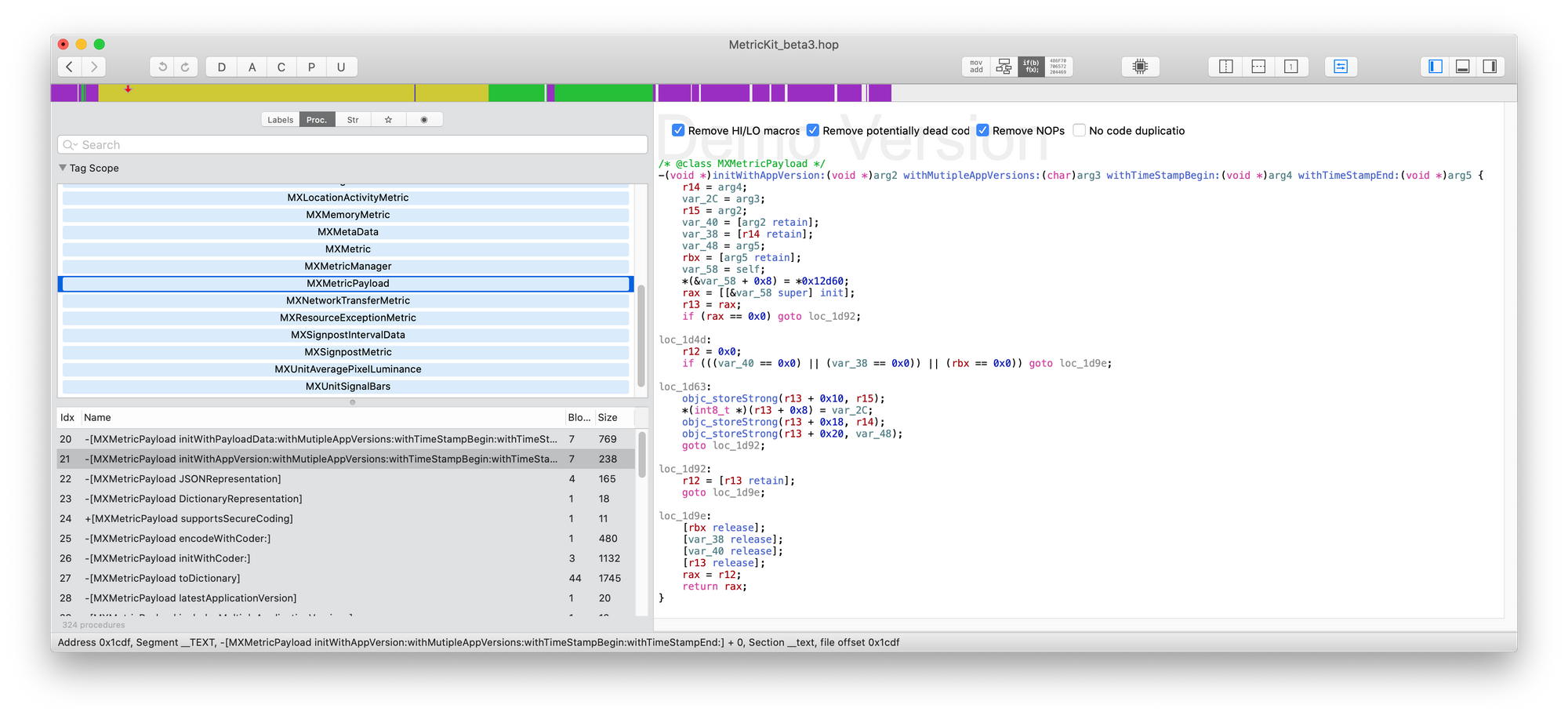Mark selection as Undefined with U button
The width and height of the screenshot is (1568, 719).
[341, 67]
